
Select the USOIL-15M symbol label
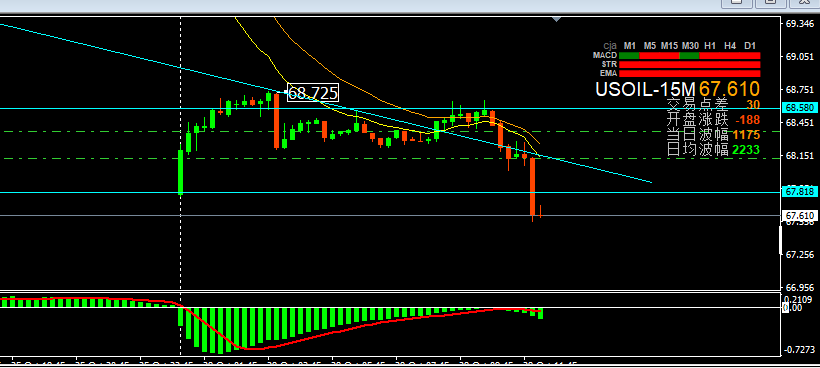pos(645,89)
